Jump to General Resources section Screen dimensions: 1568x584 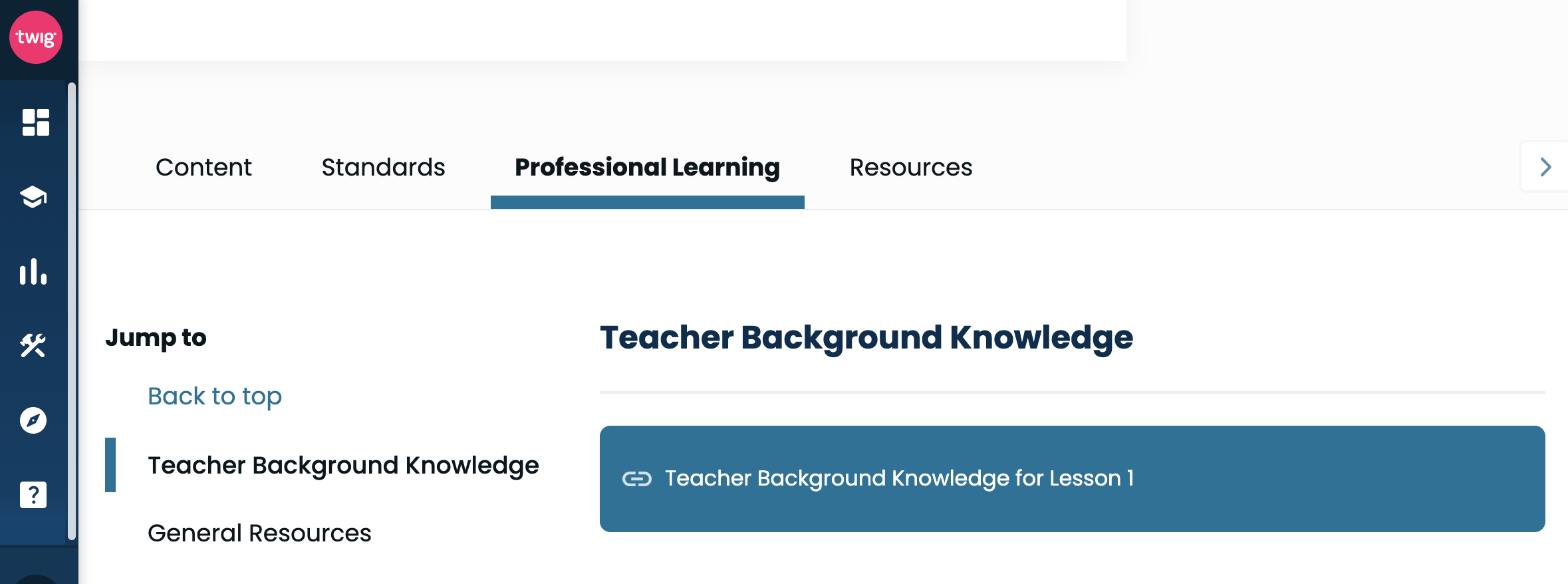[259, 533]
